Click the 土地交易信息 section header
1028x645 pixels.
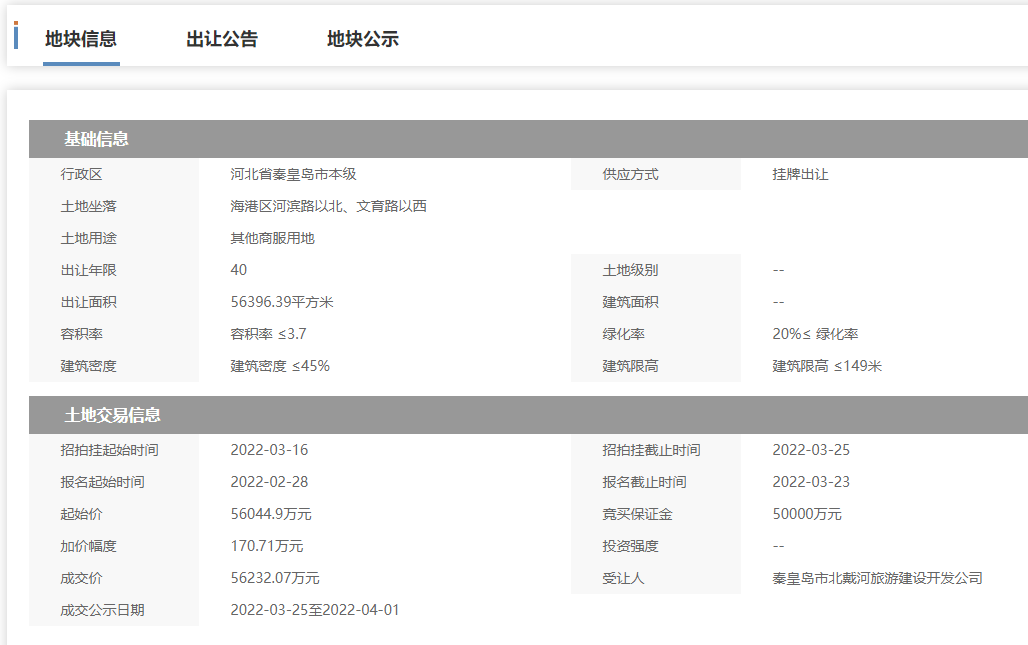point(113,415)
